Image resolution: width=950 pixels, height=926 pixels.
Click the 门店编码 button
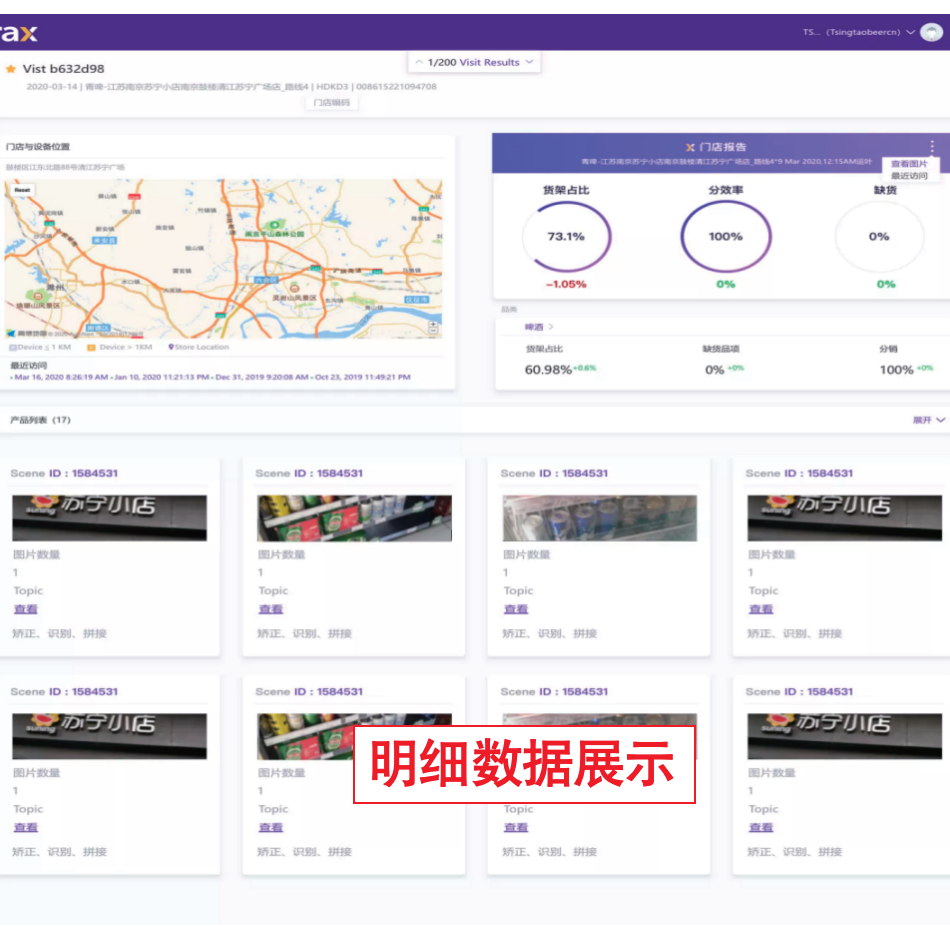pyautogui.click(x=334, y=104)
